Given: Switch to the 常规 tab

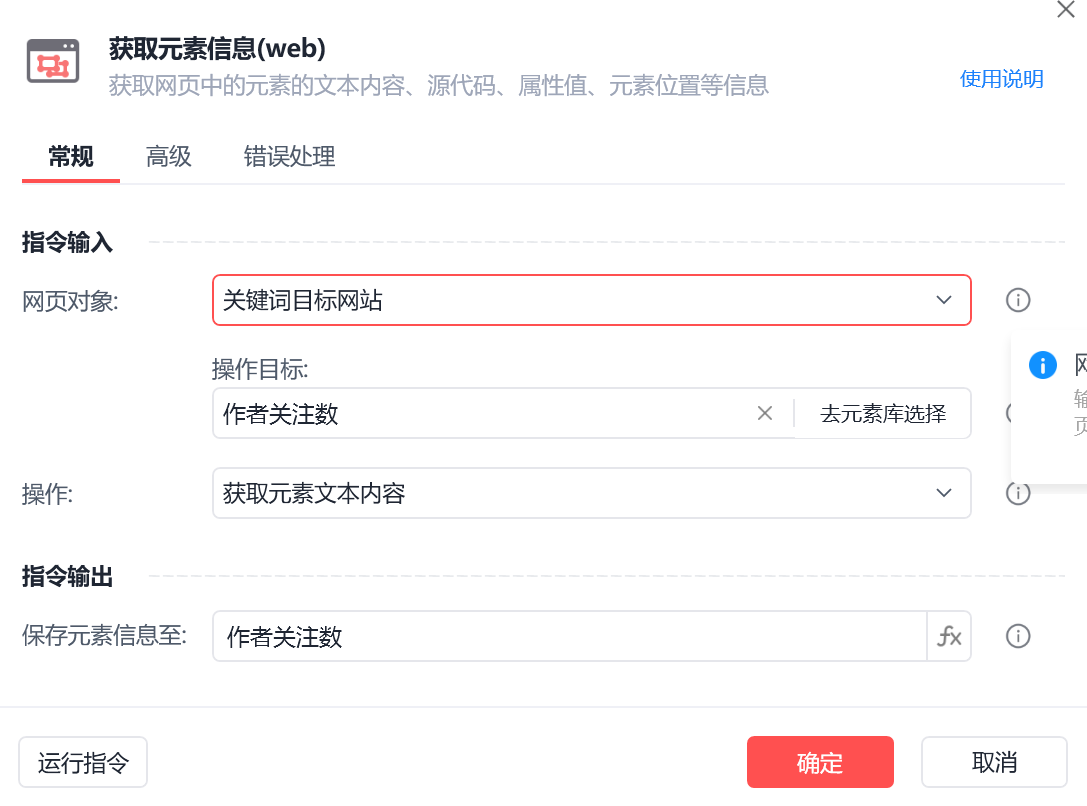Looking at the screenshot, I should click(x=71, y=157).
